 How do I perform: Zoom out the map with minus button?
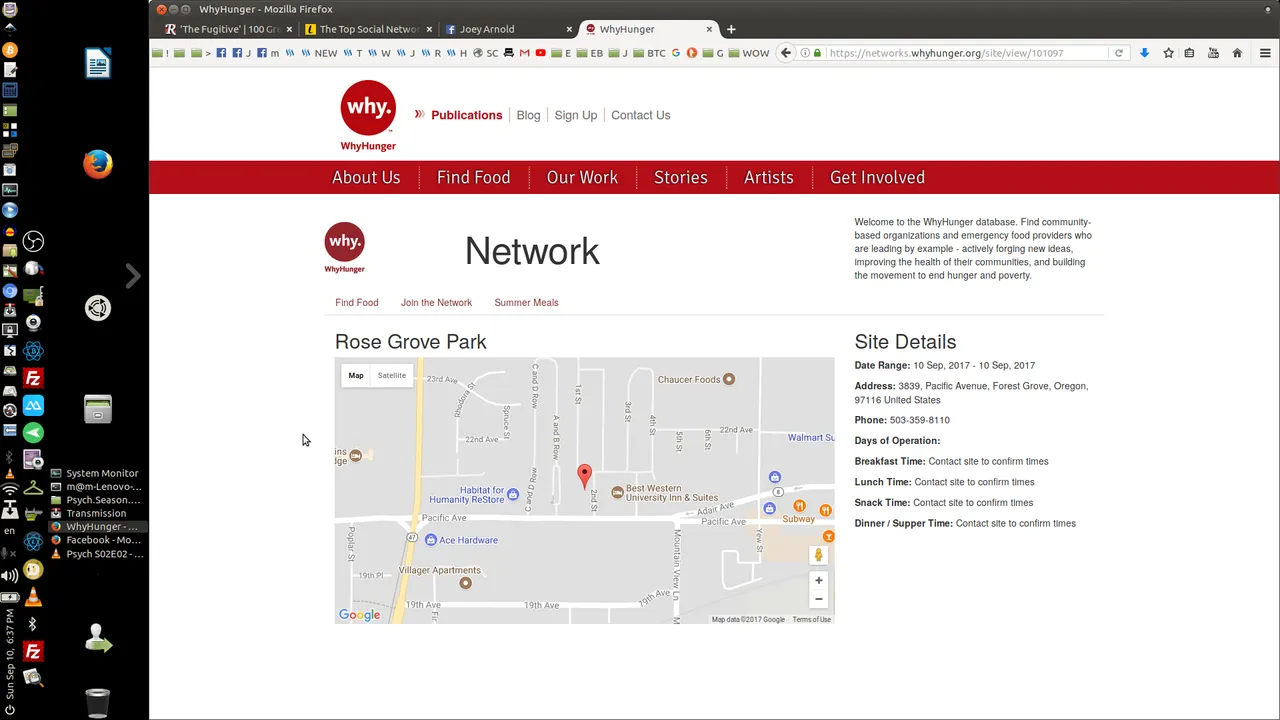pos(818,599)
